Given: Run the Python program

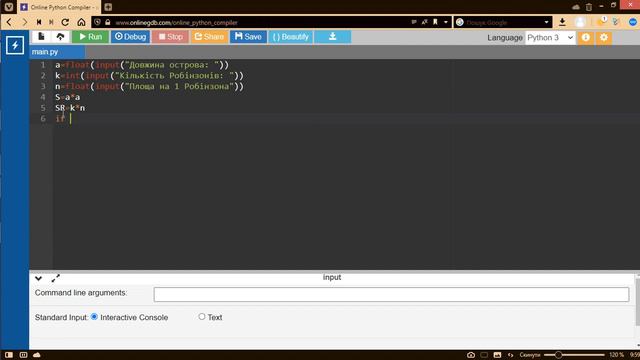Looking at the screenshot, I should [x=90, y=37].
